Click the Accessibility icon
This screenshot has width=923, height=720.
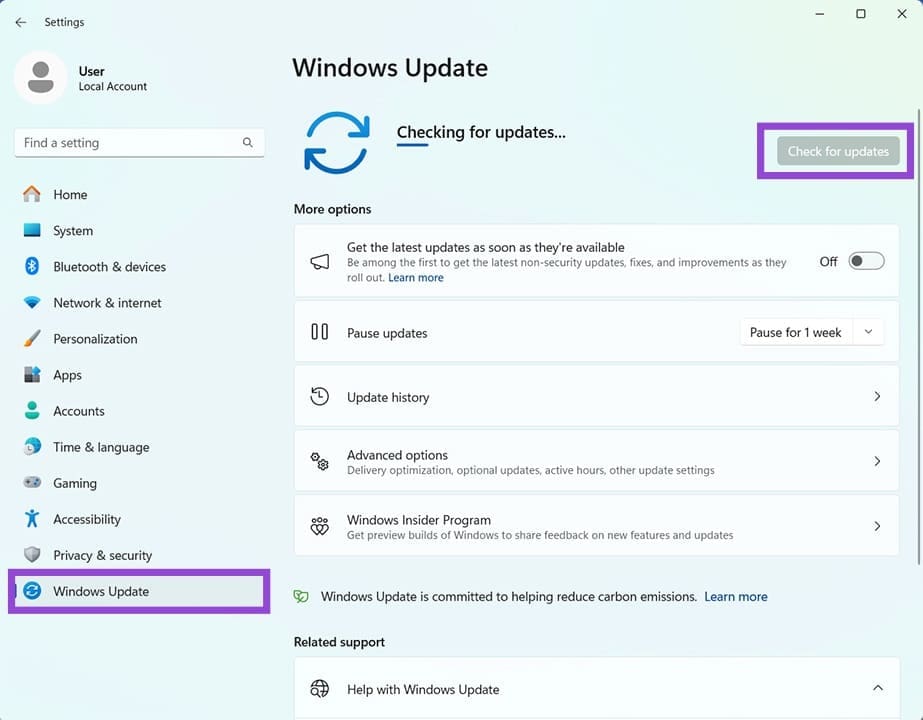31,518
